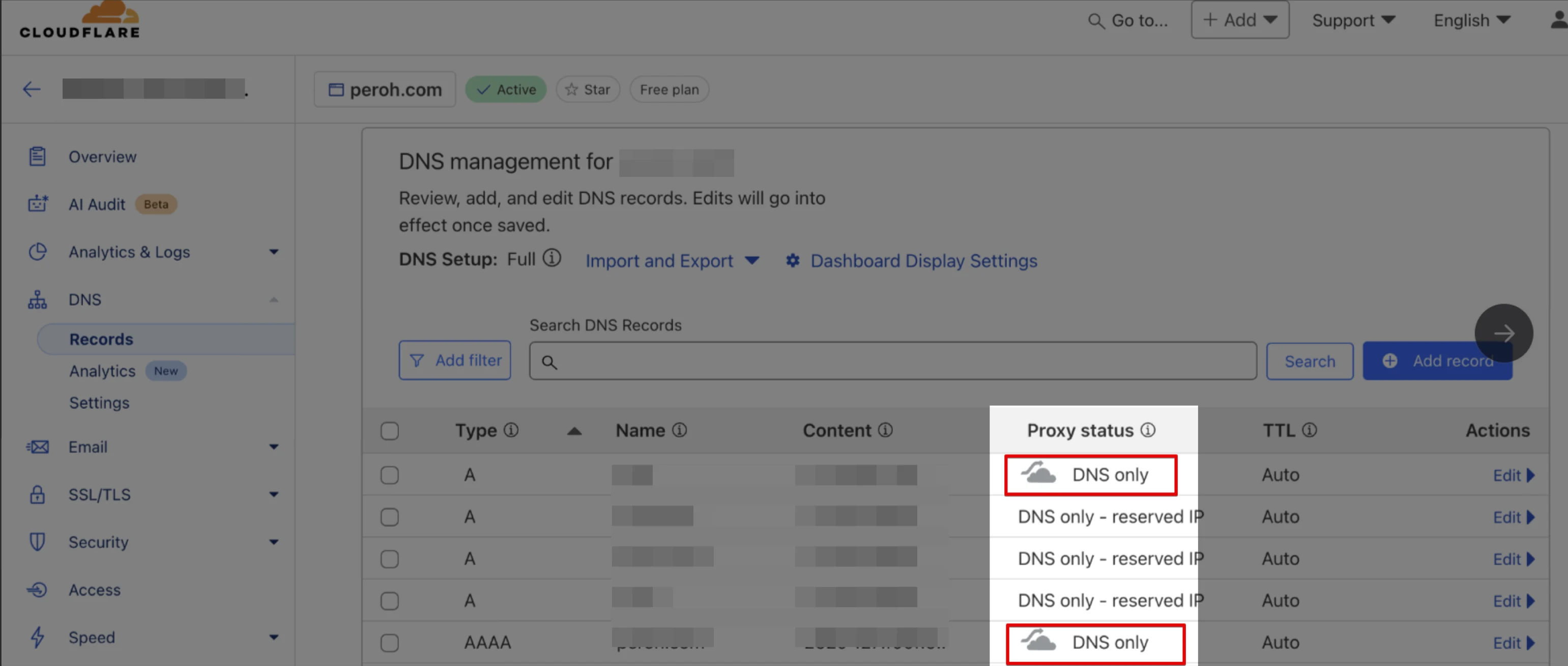
Task: Open Dashboard Display Settings link
Action: pos(911,260)
